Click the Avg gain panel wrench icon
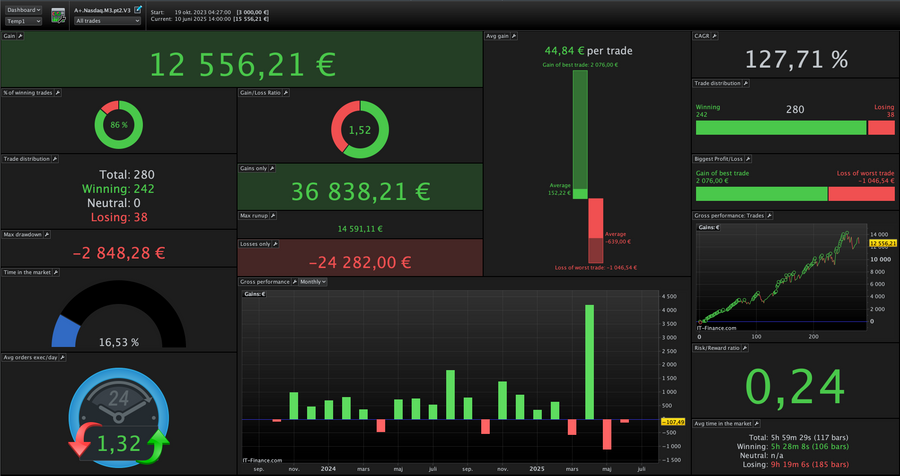The height and width of the screenshot is (476, 900). [514, 36]
